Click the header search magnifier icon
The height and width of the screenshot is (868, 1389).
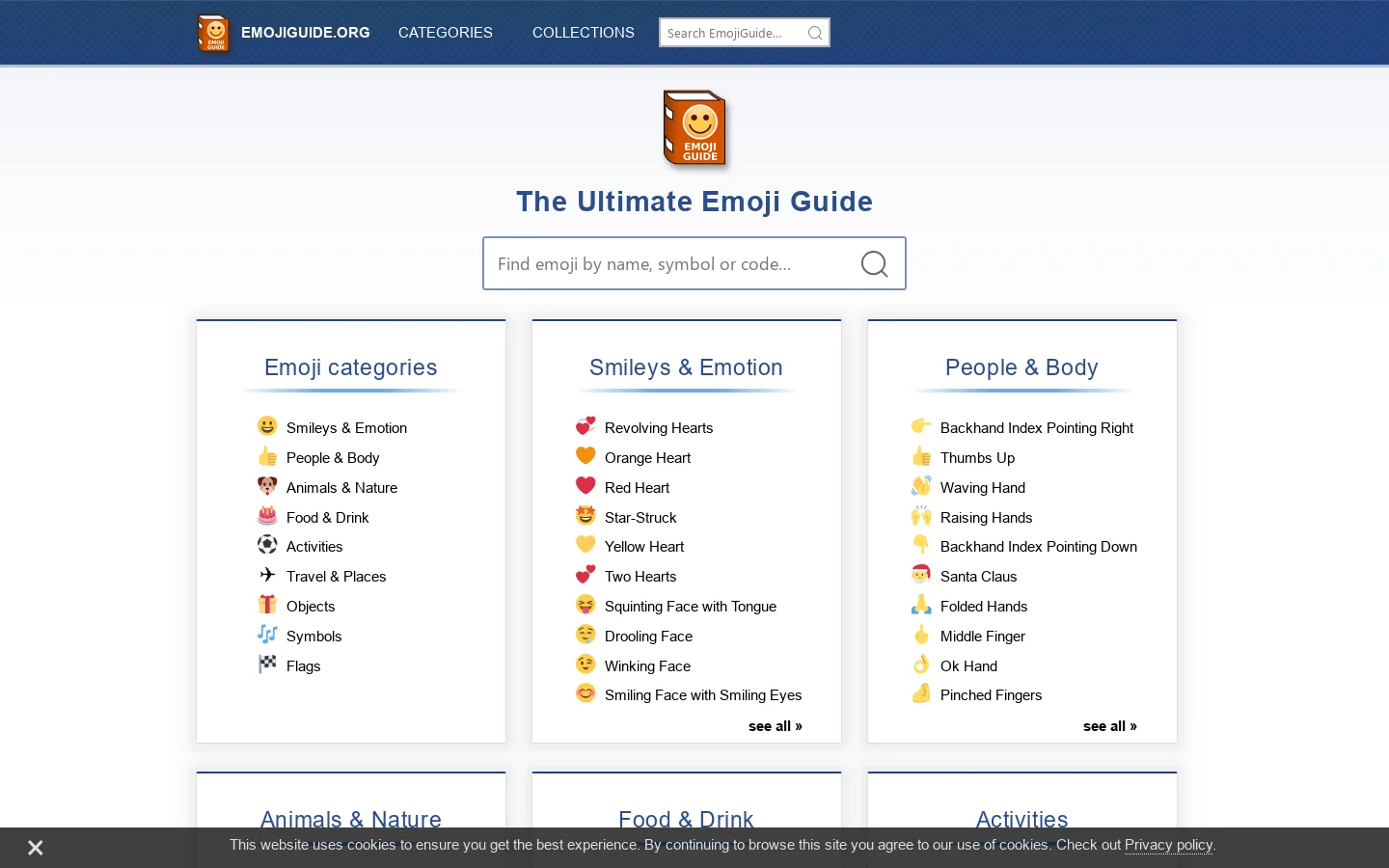pyautogui.click(x=815, y=33)
